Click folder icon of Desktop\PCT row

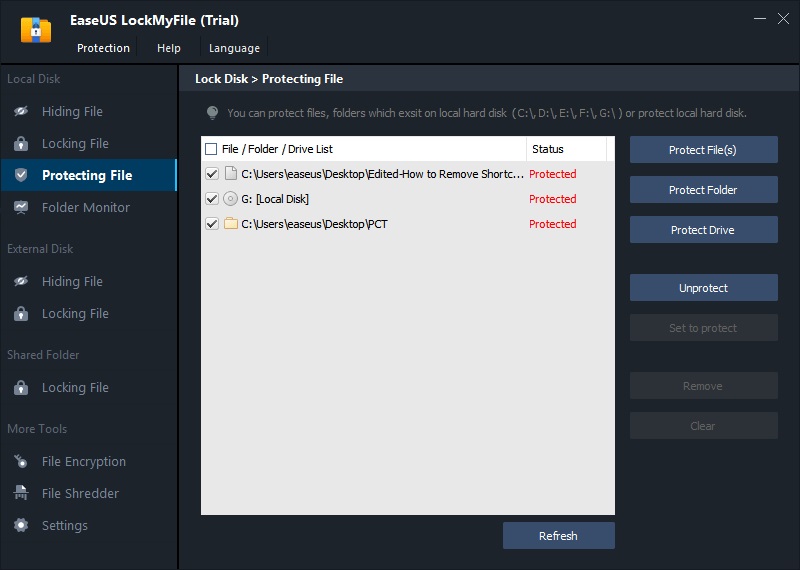coord(231,224)
